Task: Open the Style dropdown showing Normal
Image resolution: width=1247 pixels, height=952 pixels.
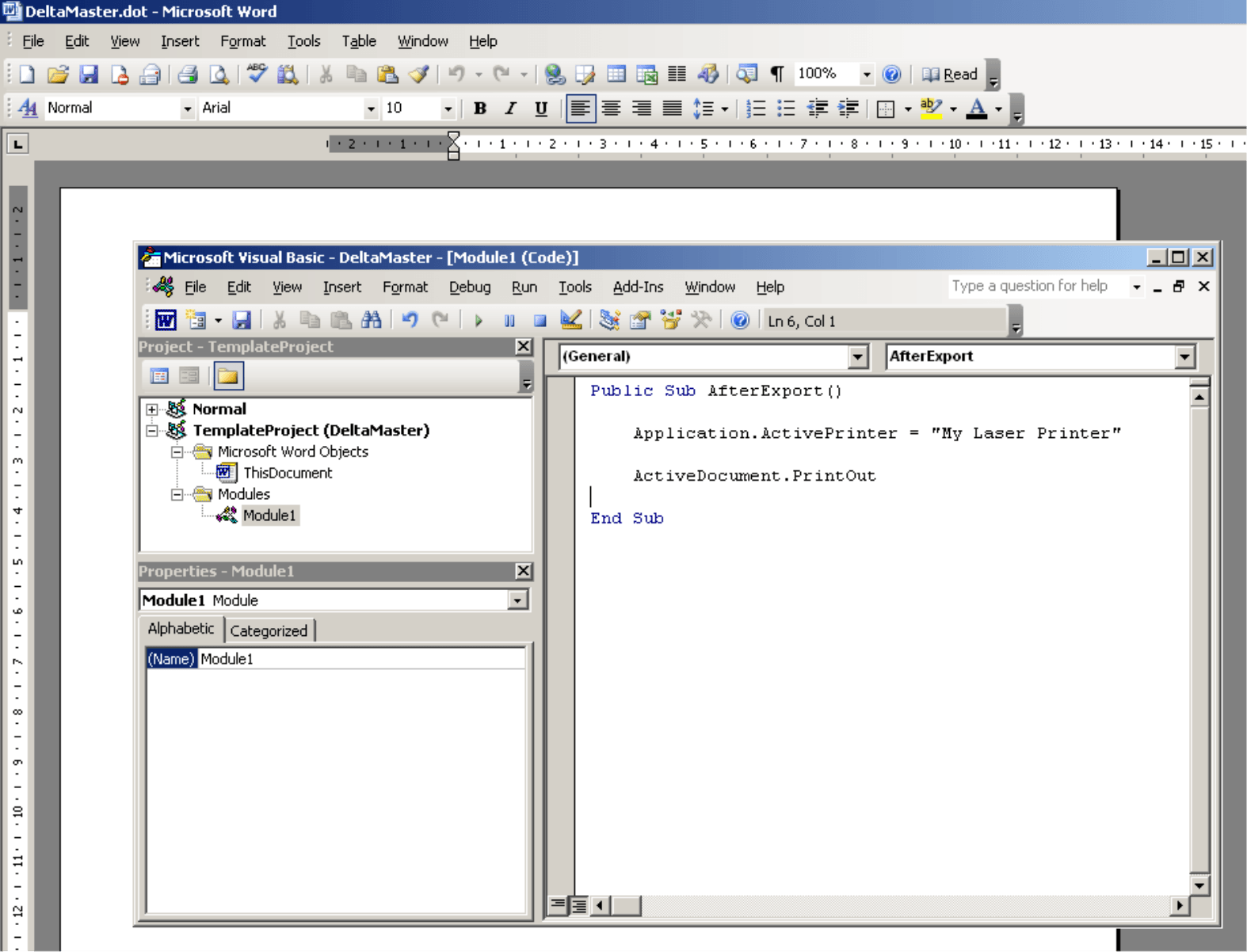Action: pyautogui.click(x=188, y=109)
